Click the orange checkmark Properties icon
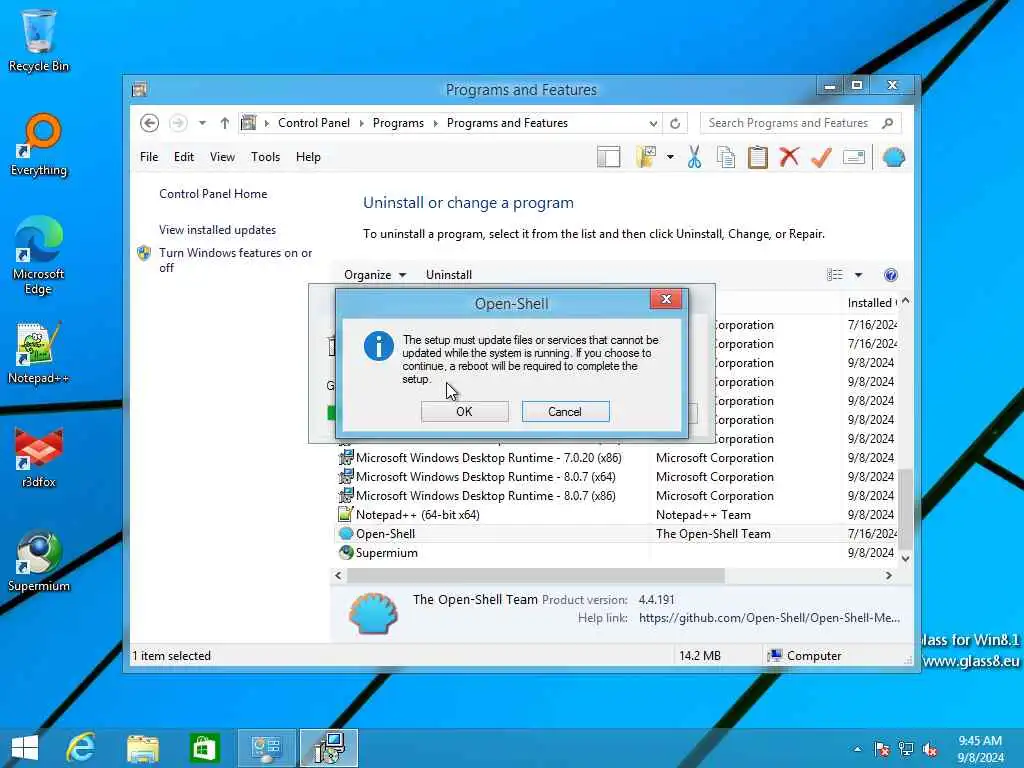This screenshot has width=1024, height=768. pos(822,157)
